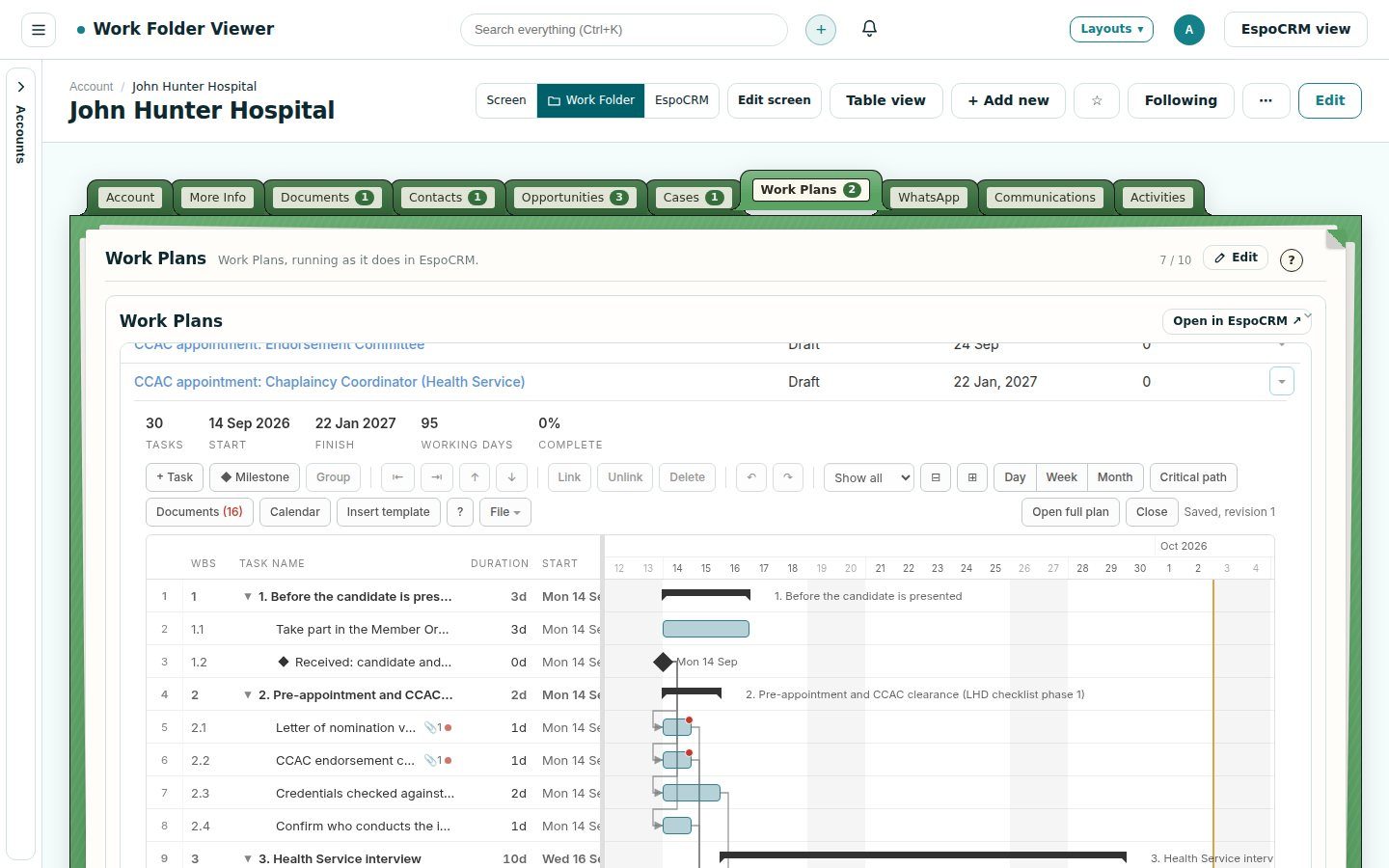Click the outdent task icon
Viewport: 1389px width, 868px height.
pos(397,477)
